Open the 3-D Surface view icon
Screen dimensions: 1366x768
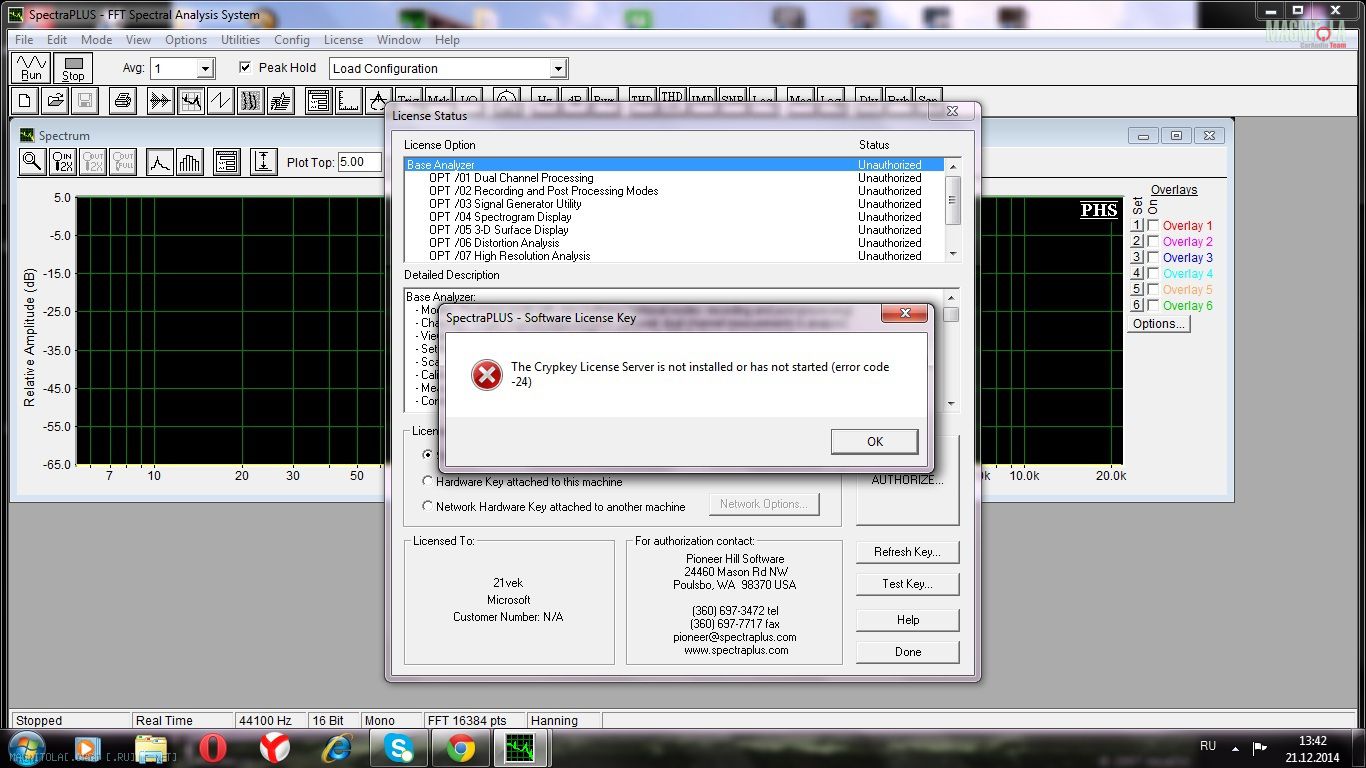pyautogui.click(x=280, y=100)
